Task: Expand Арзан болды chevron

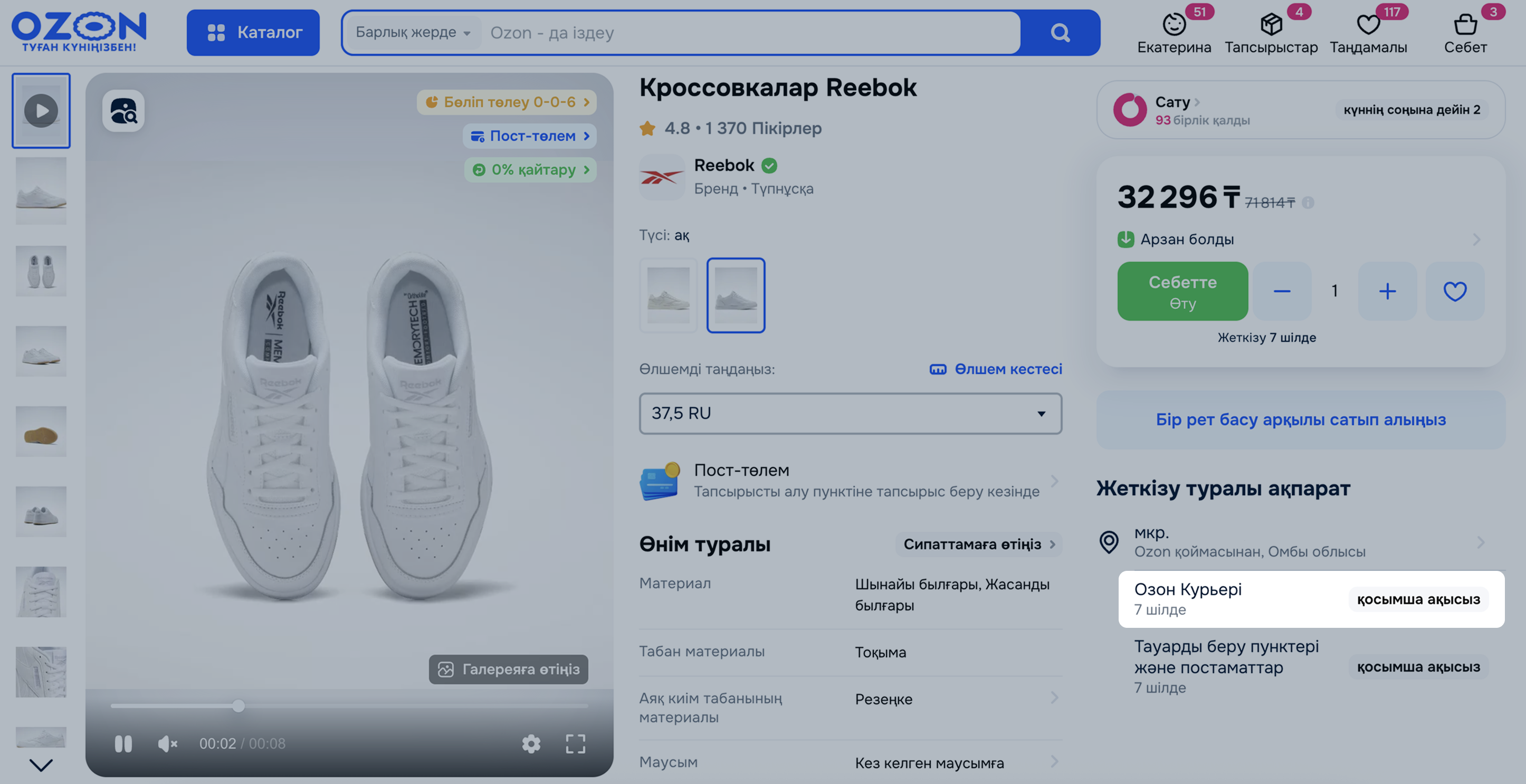Action: pos(1476,239)
